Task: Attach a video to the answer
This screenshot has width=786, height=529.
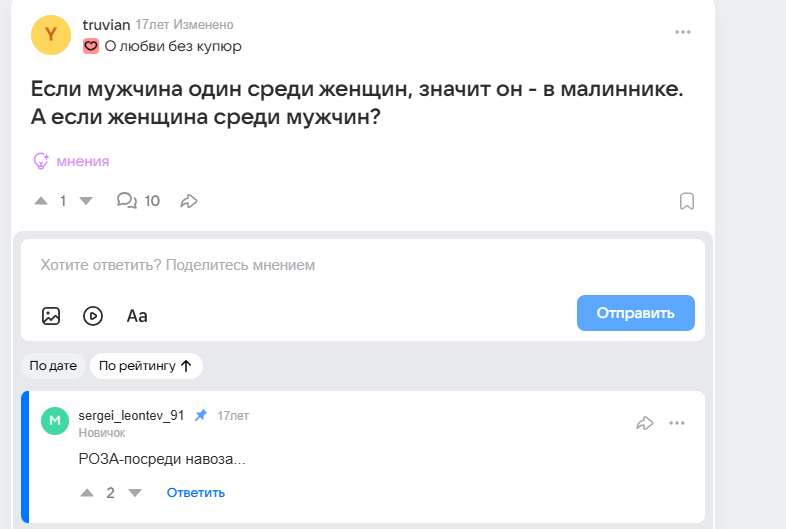Action: coord(93,316)
